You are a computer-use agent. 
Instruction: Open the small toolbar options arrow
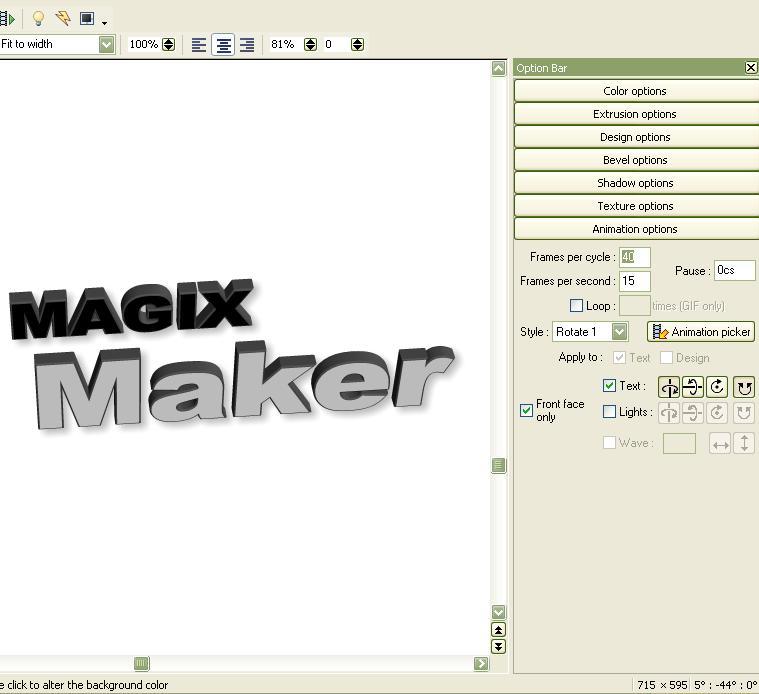pyautogui.click(x=104, y=23)
